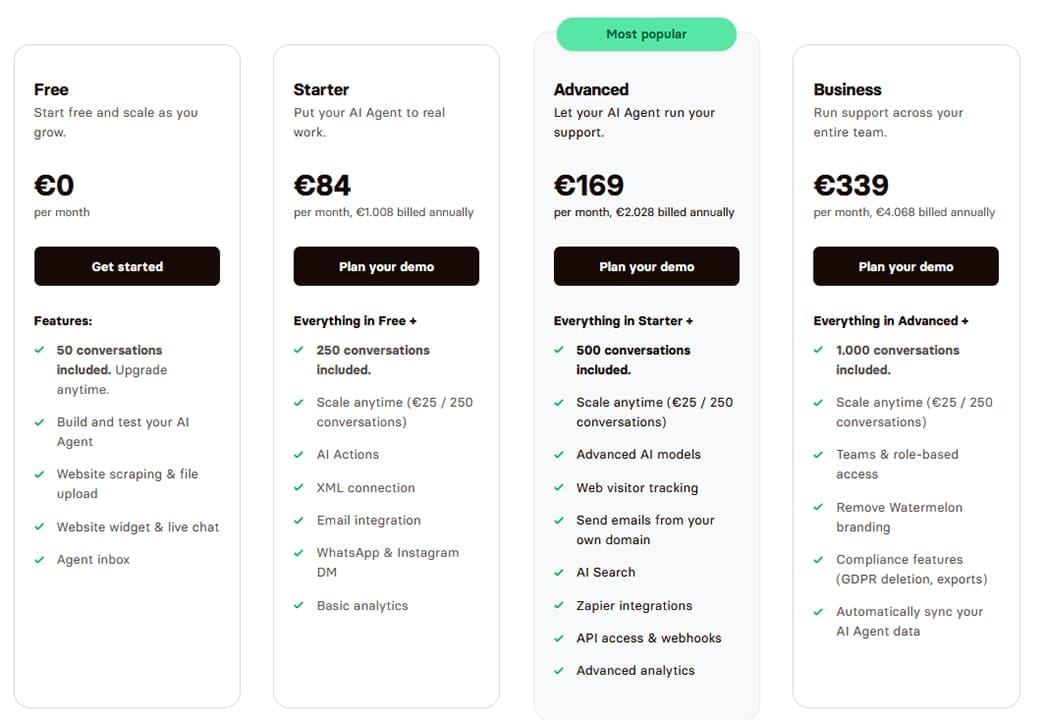Click checkmark icon next to Zapier integrations
Screen dimensions: 1046x720
tap(559, 605)
